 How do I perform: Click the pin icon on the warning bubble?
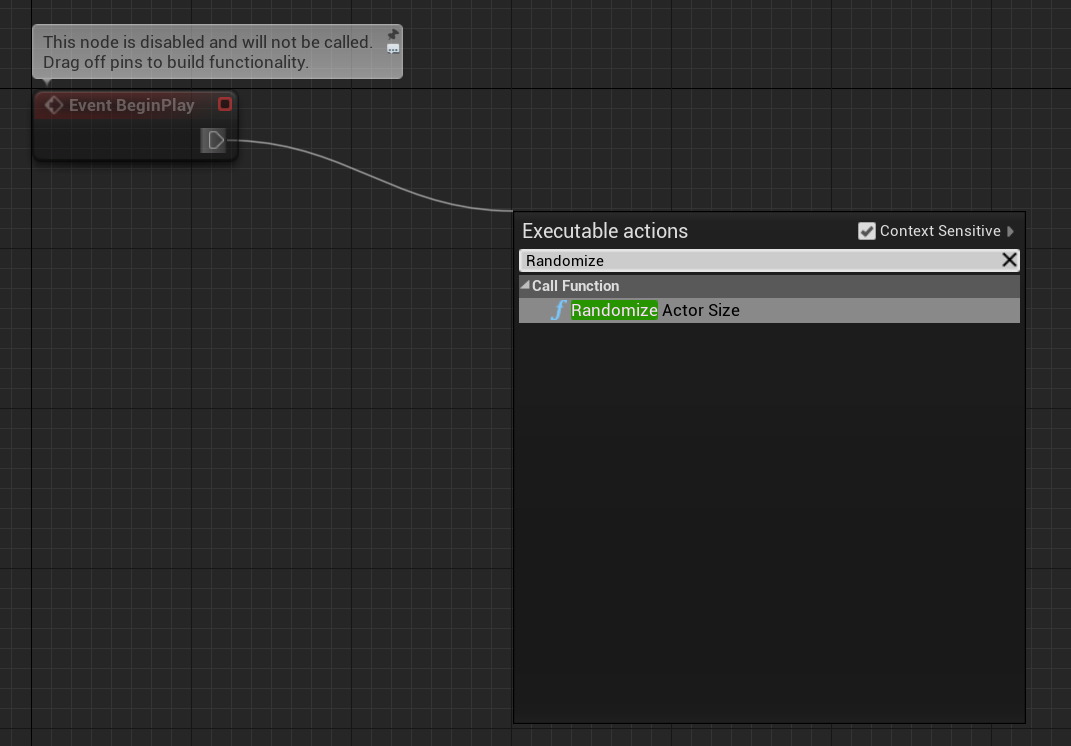coord(392,34)
